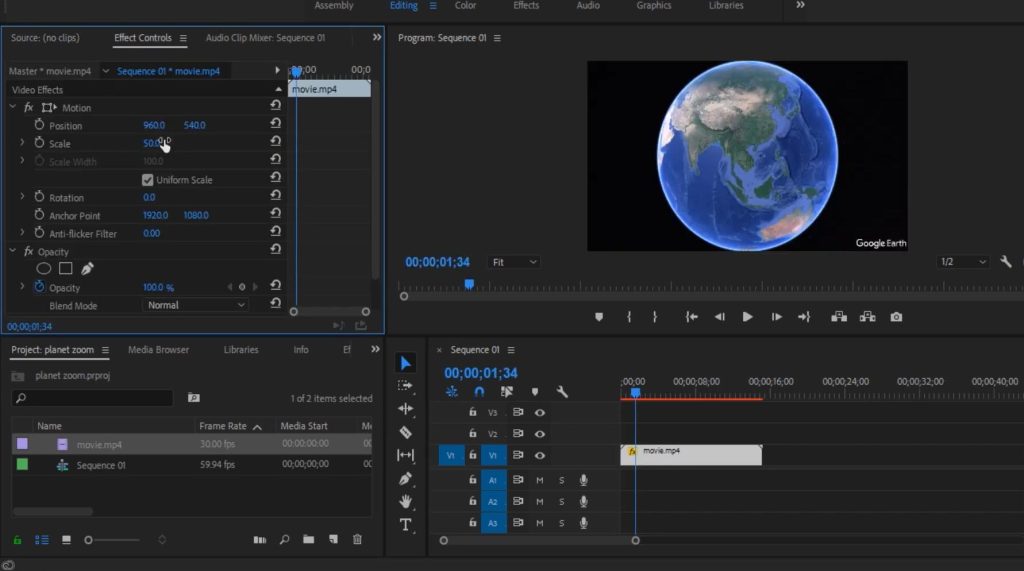The width and height of the screenshot is (1024, 571).
Task: Toggle Scale animation stopwatch
Action: (39, 142)
